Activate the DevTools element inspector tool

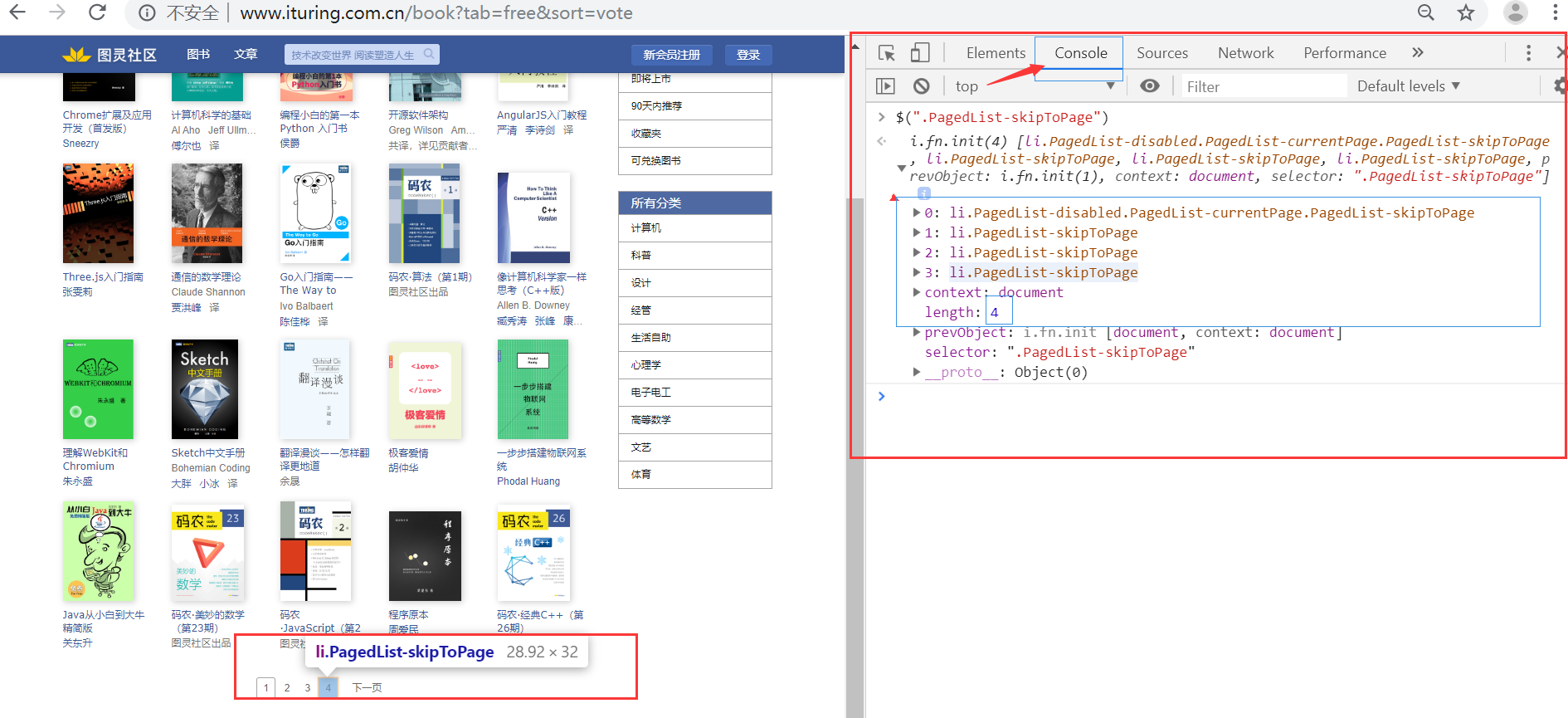pyautogui.click(x=886, y=53)
